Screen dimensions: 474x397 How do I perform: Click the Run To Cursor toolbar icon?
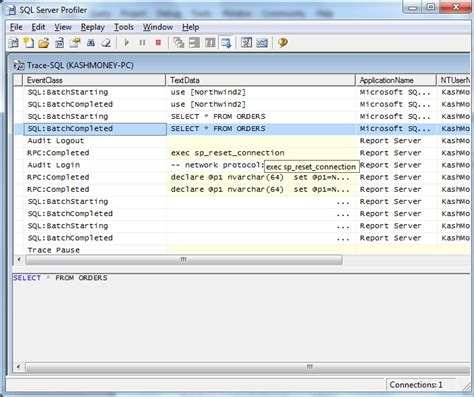coord(194,43)
